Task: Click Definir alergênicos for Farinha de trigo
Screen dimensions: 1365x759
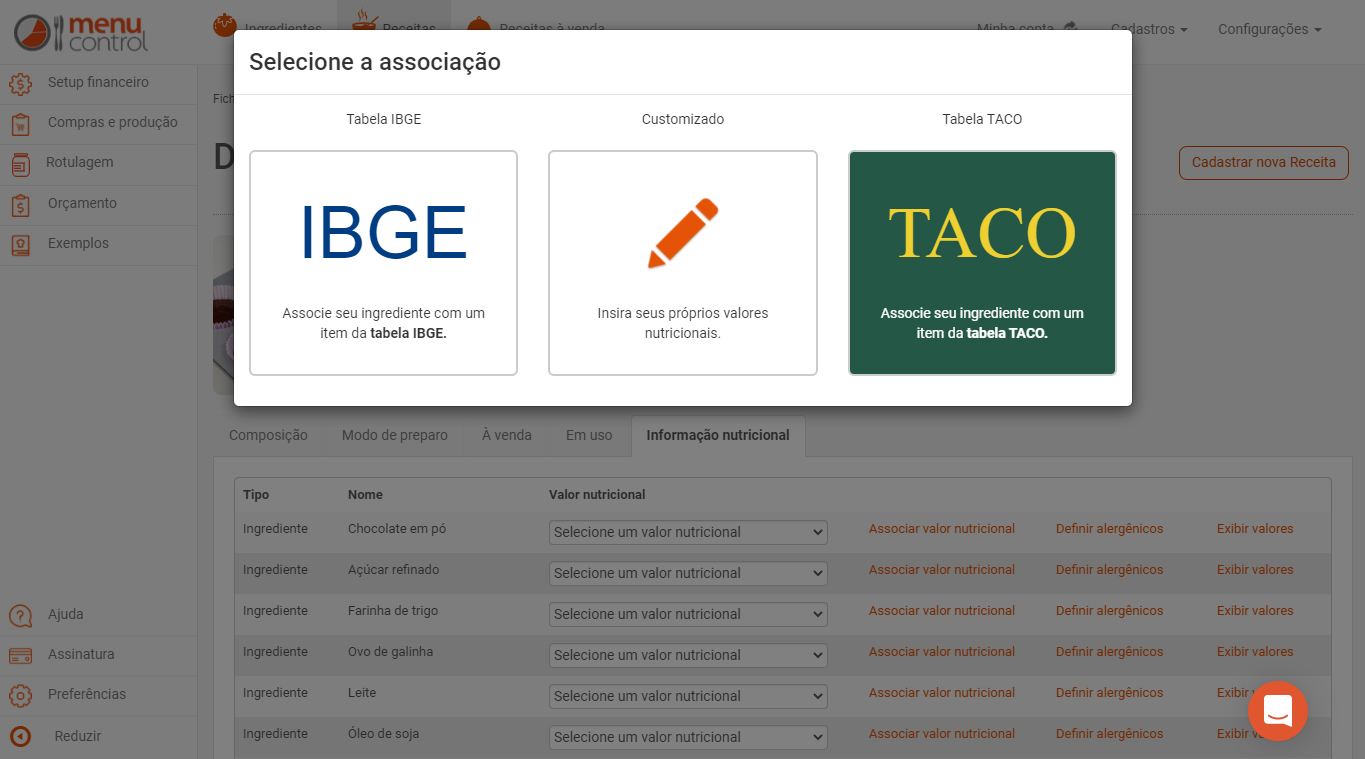Action: 1110,611
